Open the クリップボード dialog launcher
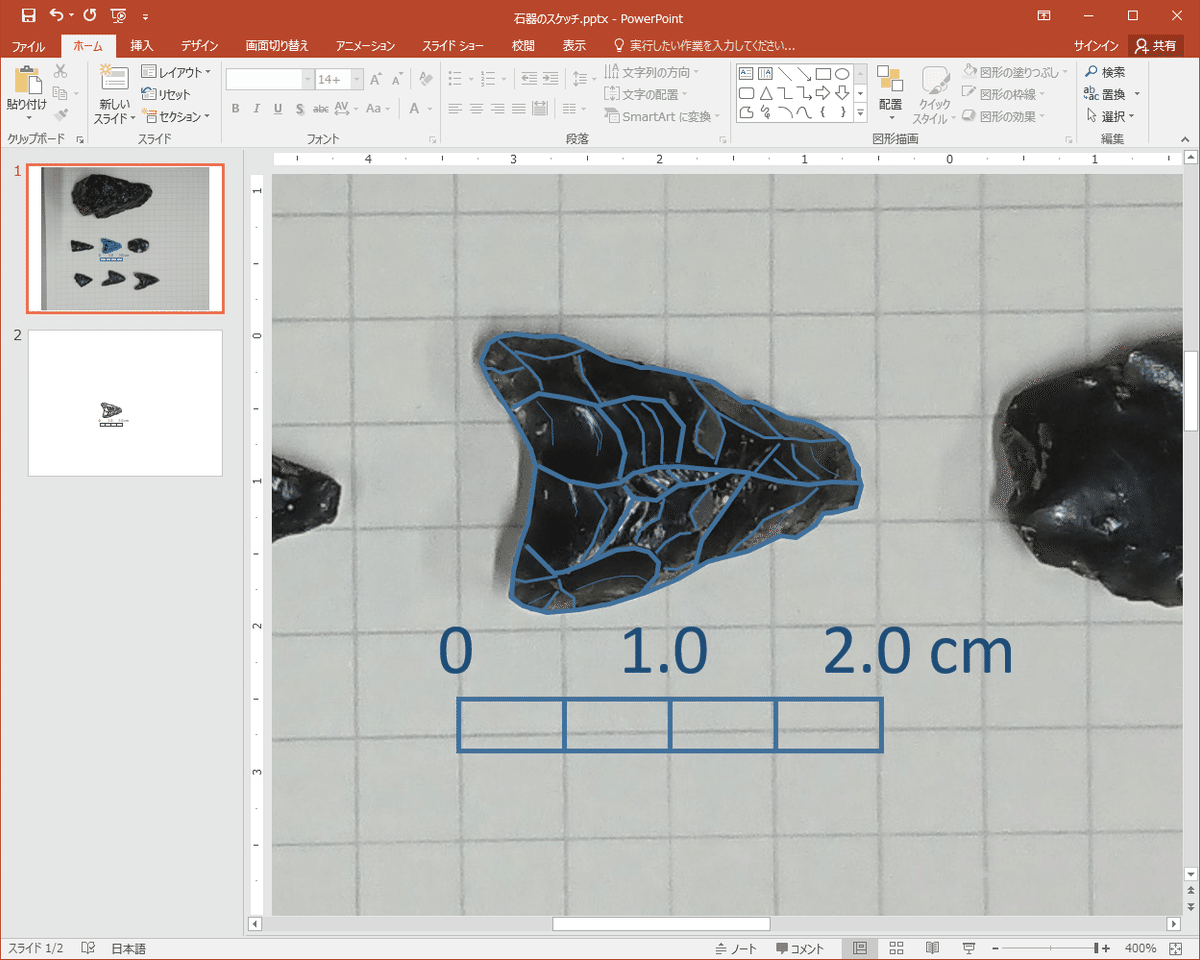The height and width of the screenshot is (960, 1200). pyautogui.click(x=80, y=140)
